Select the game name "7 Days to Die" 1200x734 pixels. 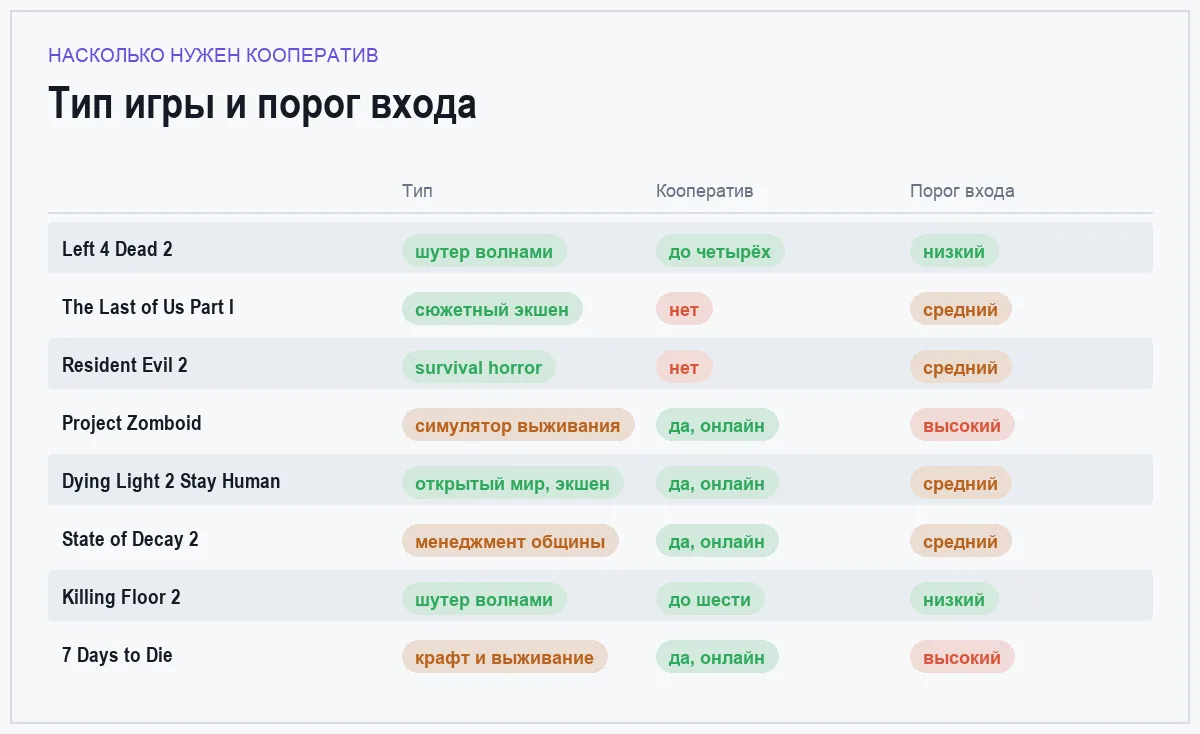coord(117,655)
